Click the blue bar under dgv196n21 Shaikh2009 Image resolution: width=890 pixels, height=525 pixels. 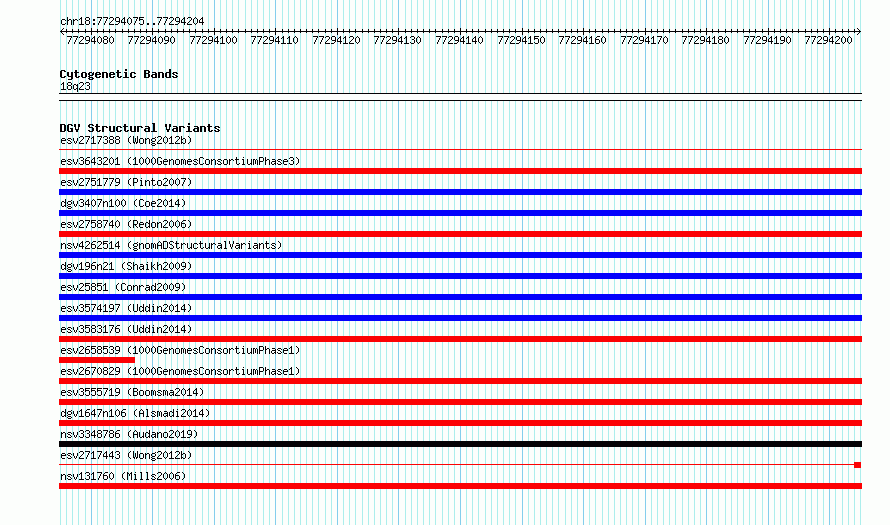click(460, 276)
